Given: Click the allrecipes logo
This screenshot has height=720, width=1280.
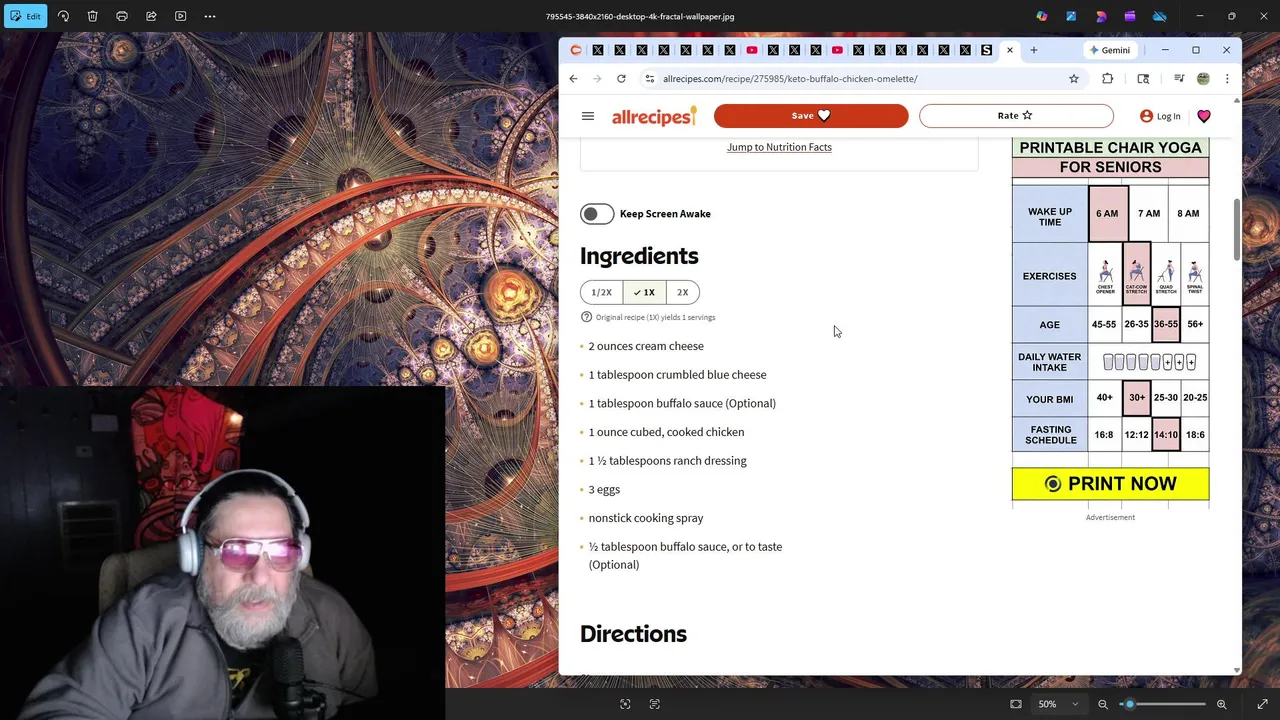Looking at the screenshot, I should click(654, 116).
